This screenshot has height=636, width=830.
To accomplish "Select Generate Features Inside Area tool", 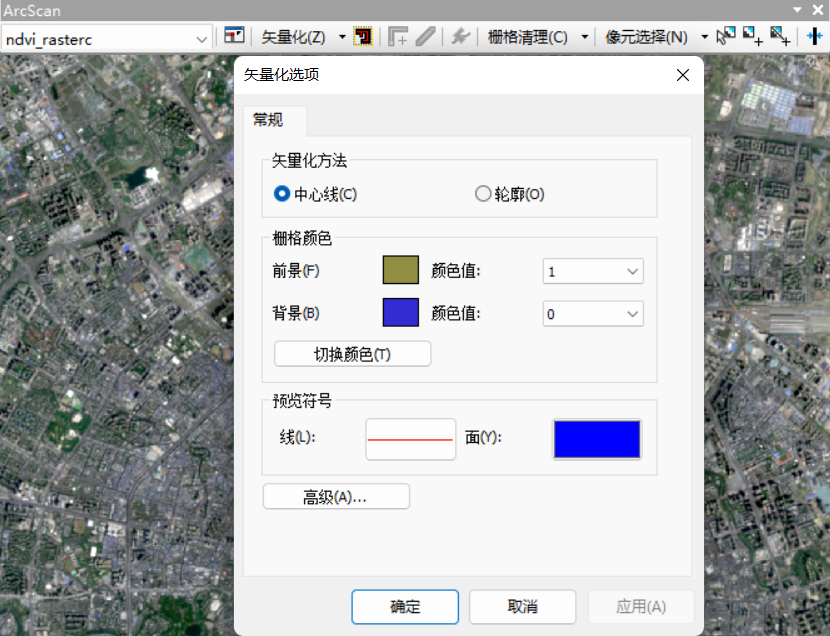I will [x=398, y=37].
